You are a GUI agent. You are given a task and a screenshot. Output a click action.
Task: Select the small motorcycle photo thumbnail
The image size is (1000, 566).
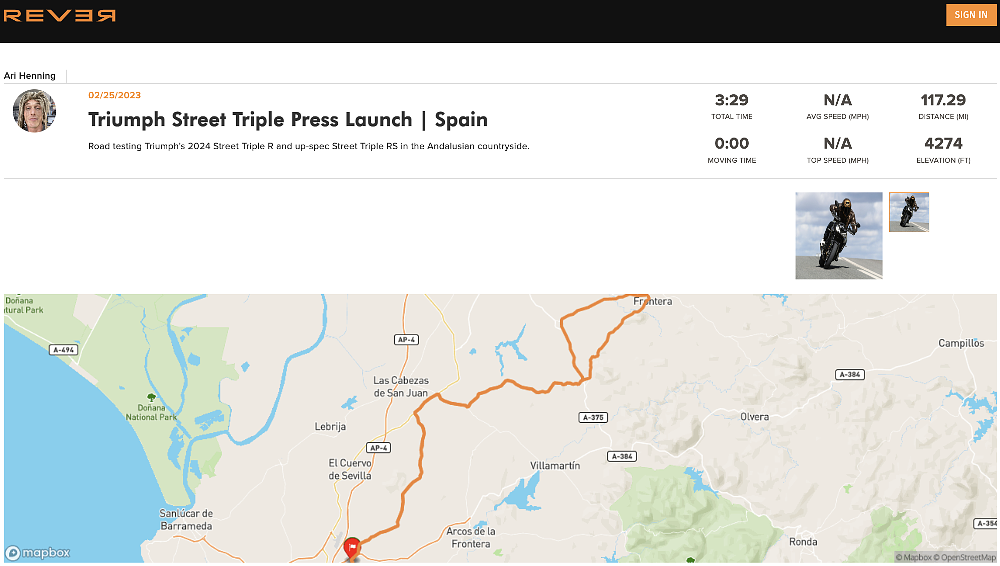tap(909, 212)
